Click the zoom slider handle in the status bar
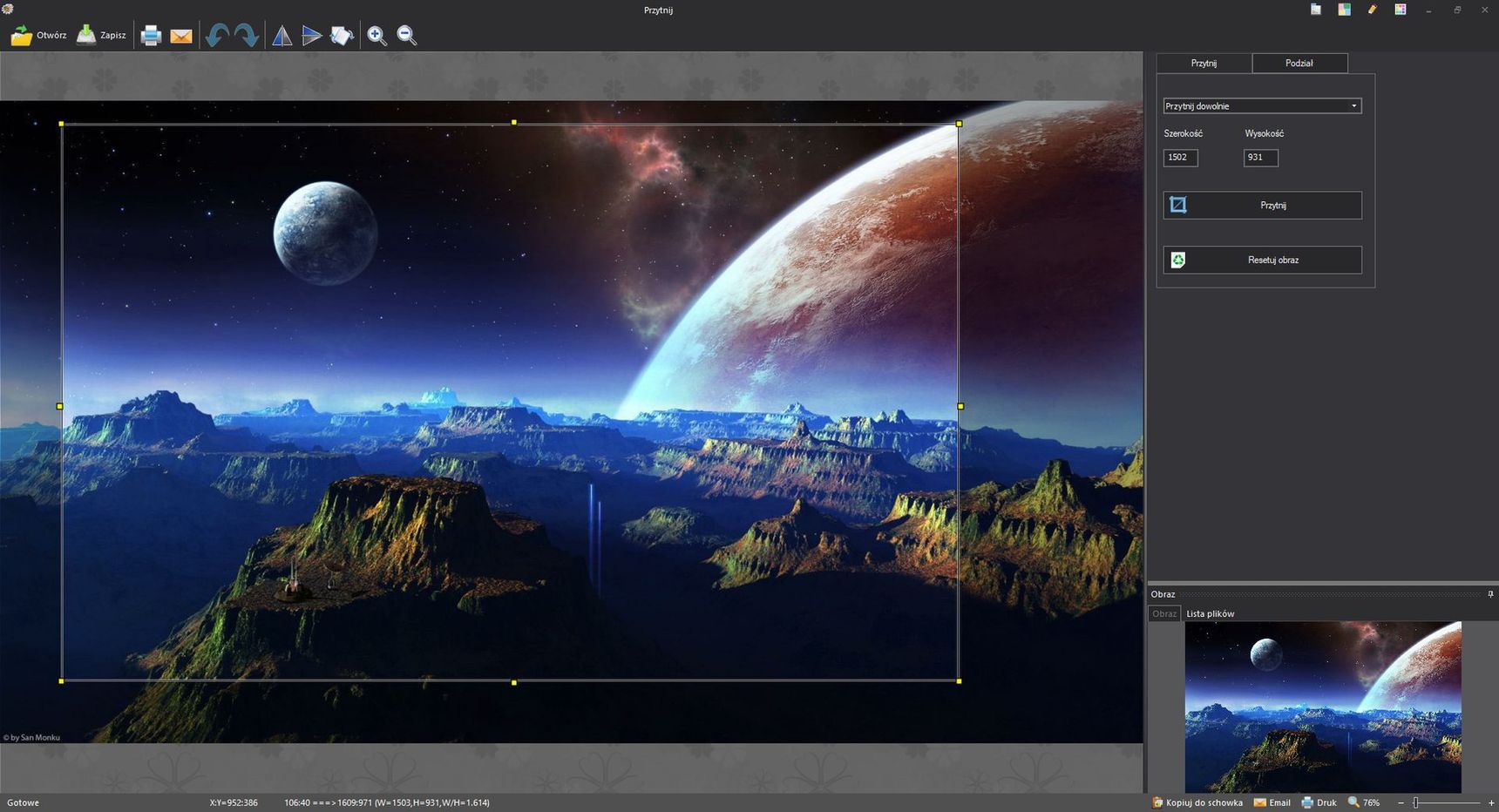 pyautogui.click(x=1415, y=802)
